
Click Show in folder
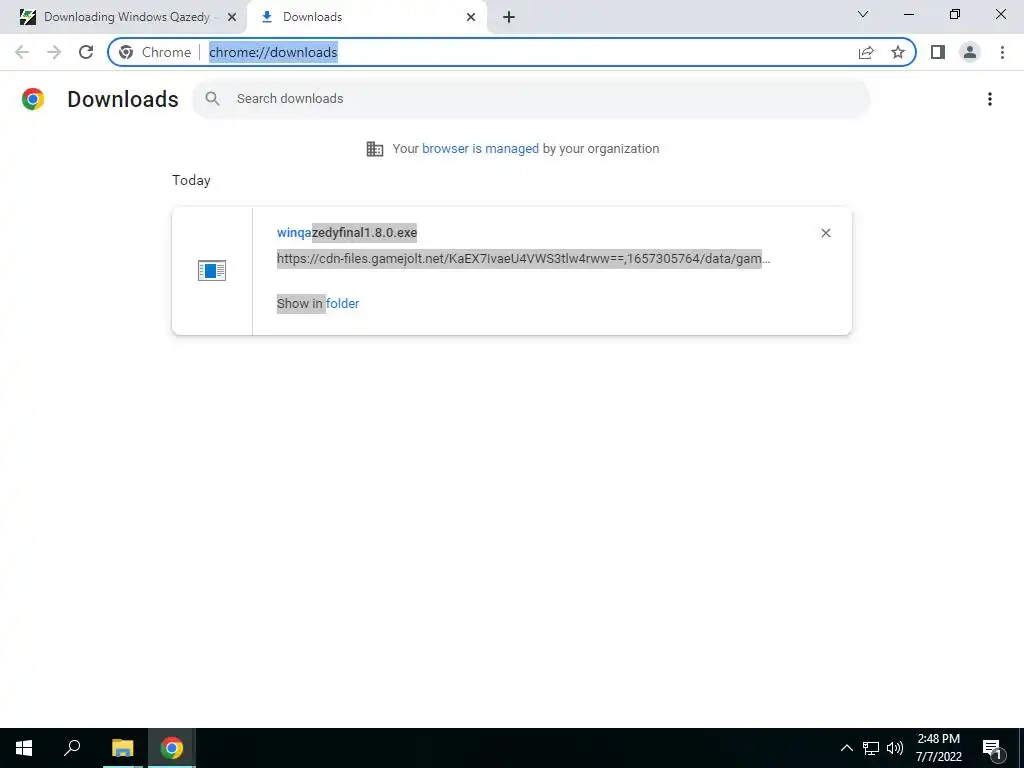pyautogui.click(x=318, y=303)
